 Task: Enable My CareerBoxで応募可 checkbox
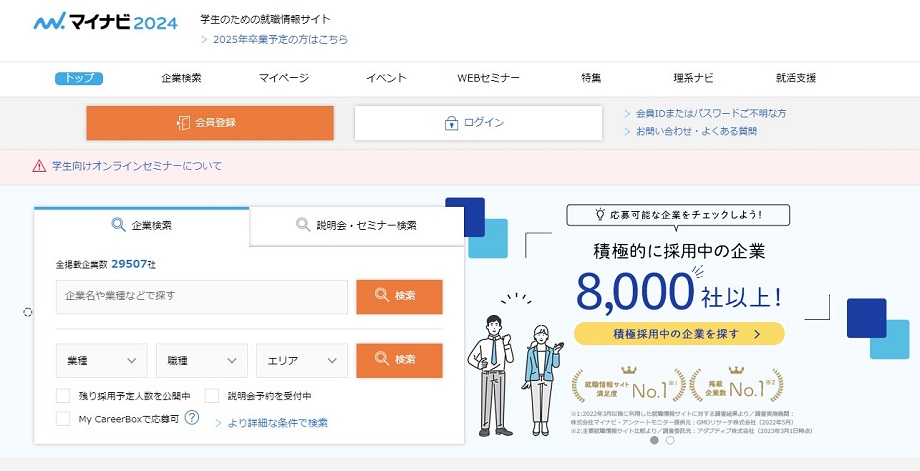pos(63,419)
